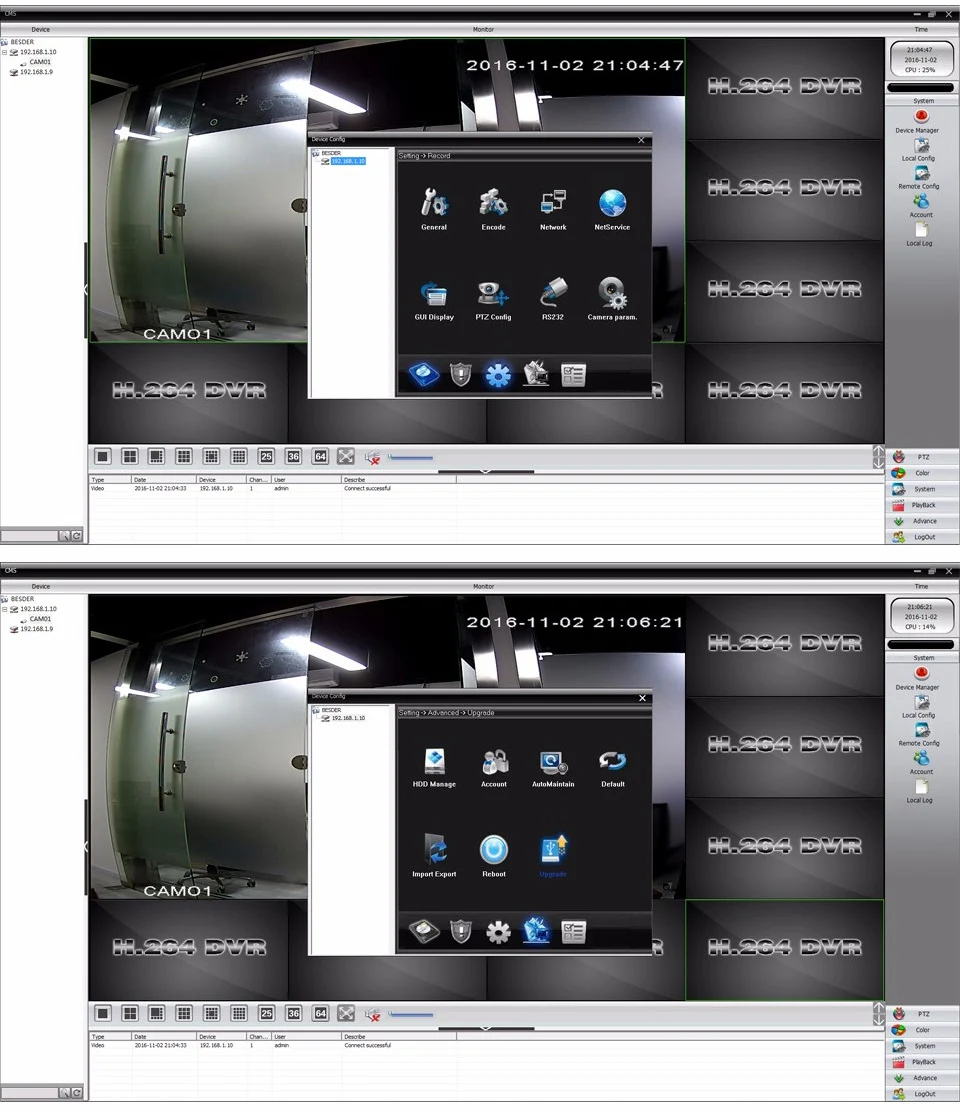Open the PTZ Config icon

pyautogui.click(x=493, y=299)
